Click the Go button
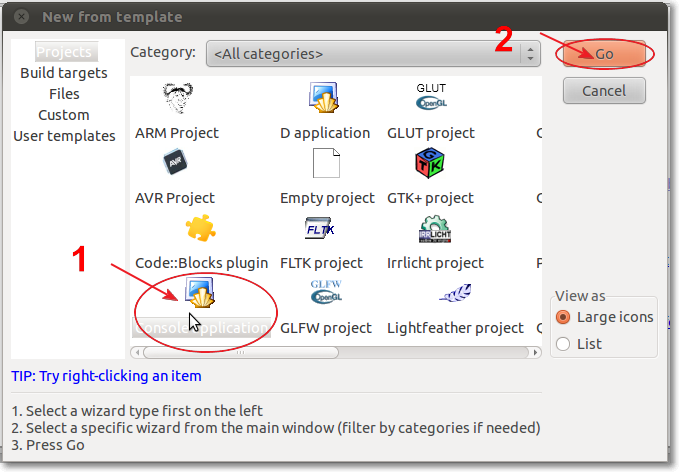 tap(604, 54)
